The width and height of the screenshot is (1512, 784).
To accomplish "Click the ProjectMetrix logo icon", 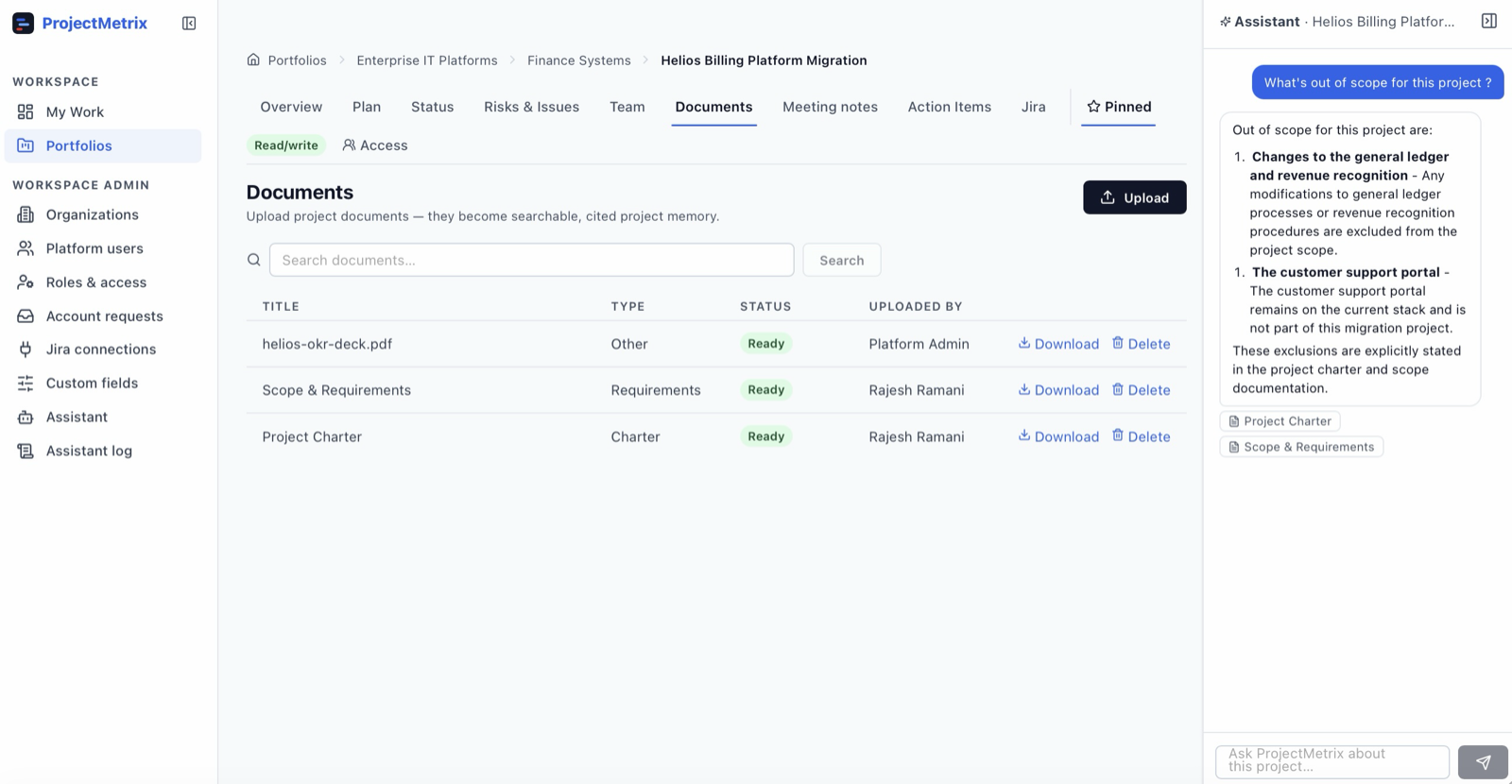I will coord(23,24).
